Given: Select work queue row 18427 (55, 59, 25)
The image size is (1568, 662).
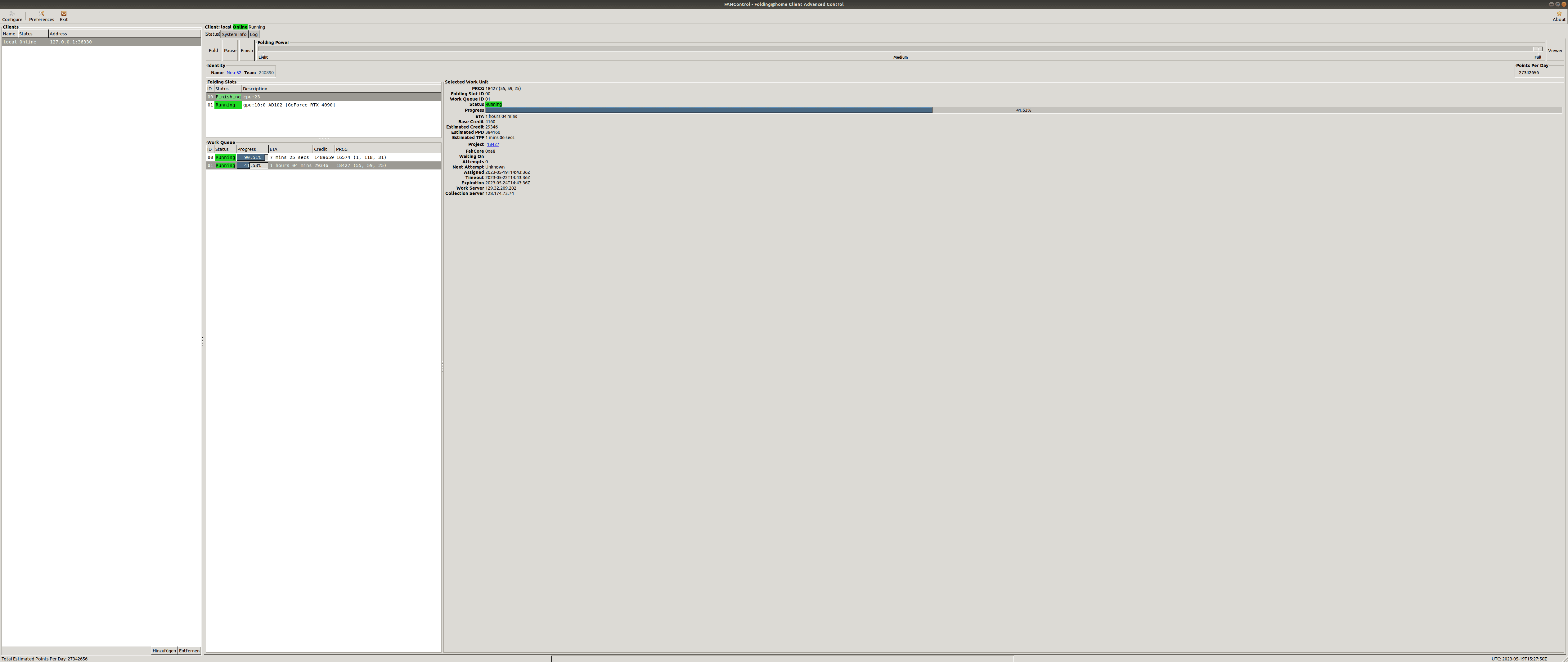Looking at the screenshot, I should point(323,166).
